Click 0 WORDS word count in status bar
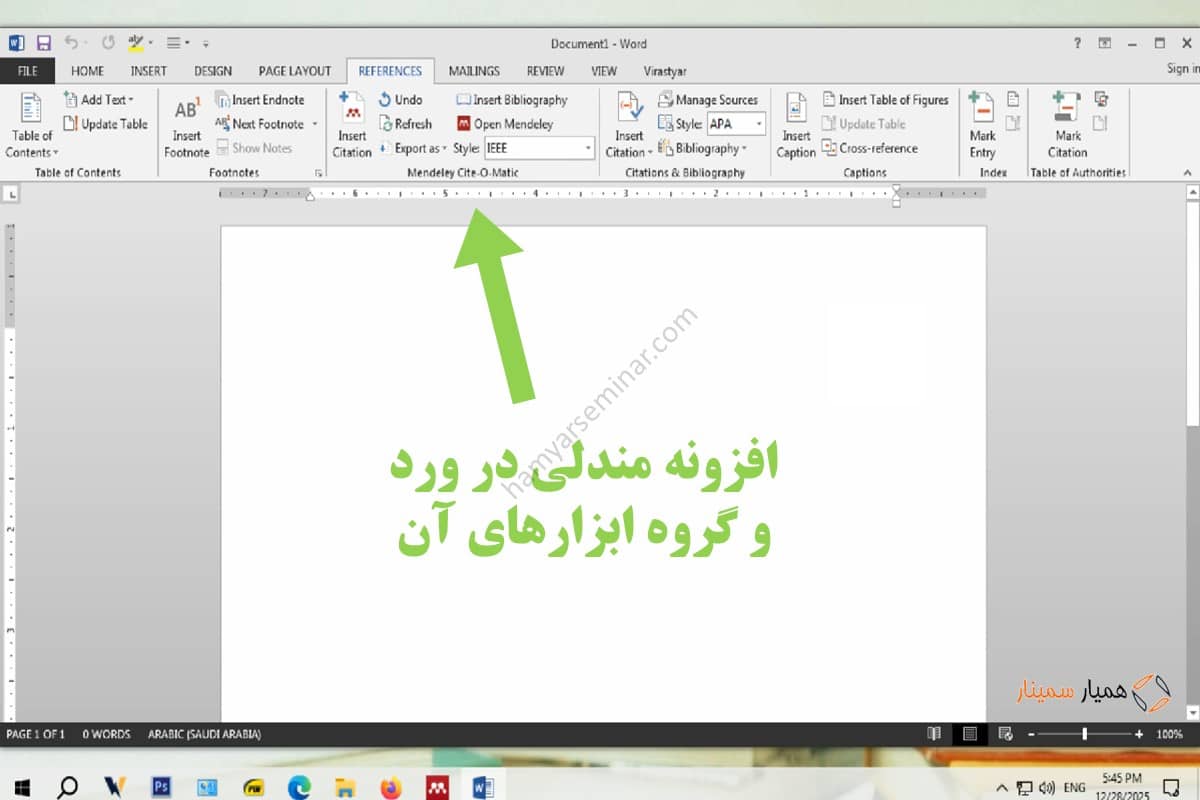This screenshot has height=800, width=1200. (x=106, y=734)
